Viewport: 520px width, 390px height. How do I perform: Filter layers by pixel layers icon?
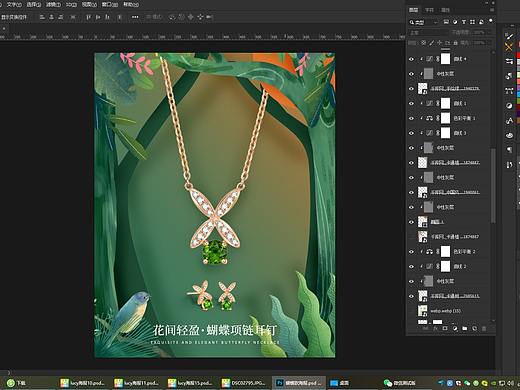coord(446,22)
